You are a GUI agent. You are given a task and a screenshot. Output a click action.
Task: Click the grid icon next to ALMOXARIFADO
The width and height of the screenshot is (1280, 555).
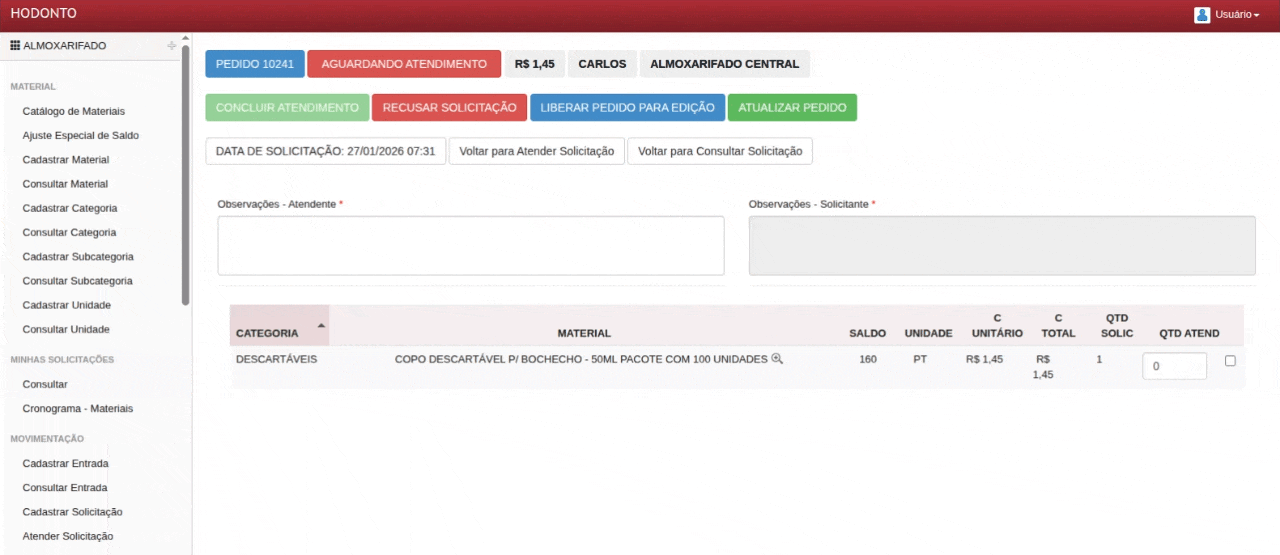click(x=15, y=46)
